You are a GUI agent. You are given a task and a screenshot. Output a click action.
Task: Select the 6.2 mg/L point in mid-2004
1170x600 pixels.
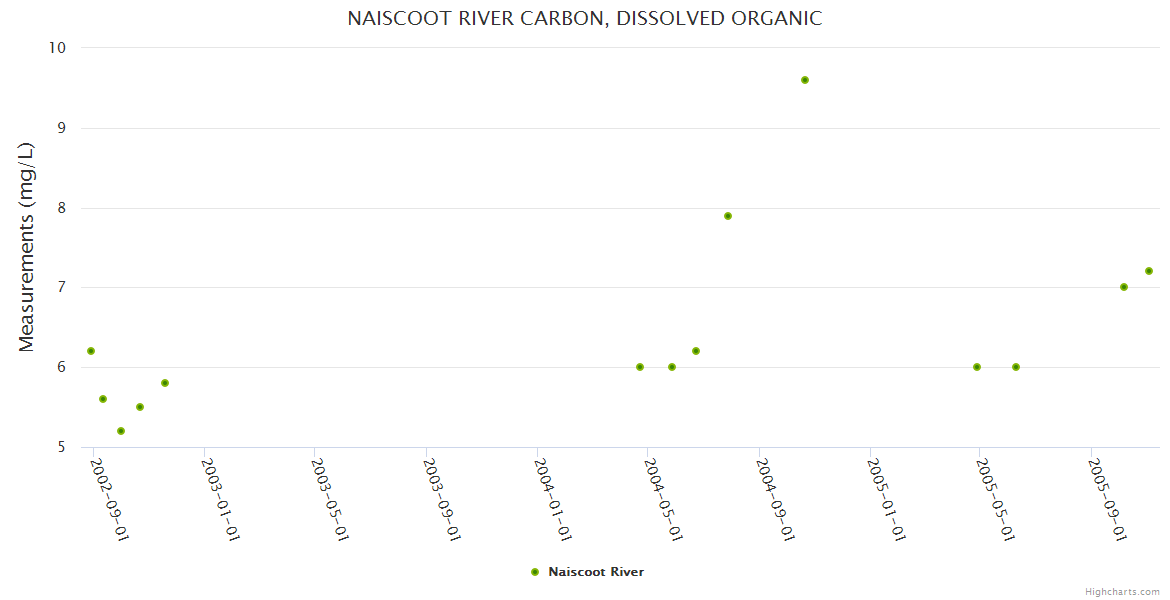click(696, 351)
